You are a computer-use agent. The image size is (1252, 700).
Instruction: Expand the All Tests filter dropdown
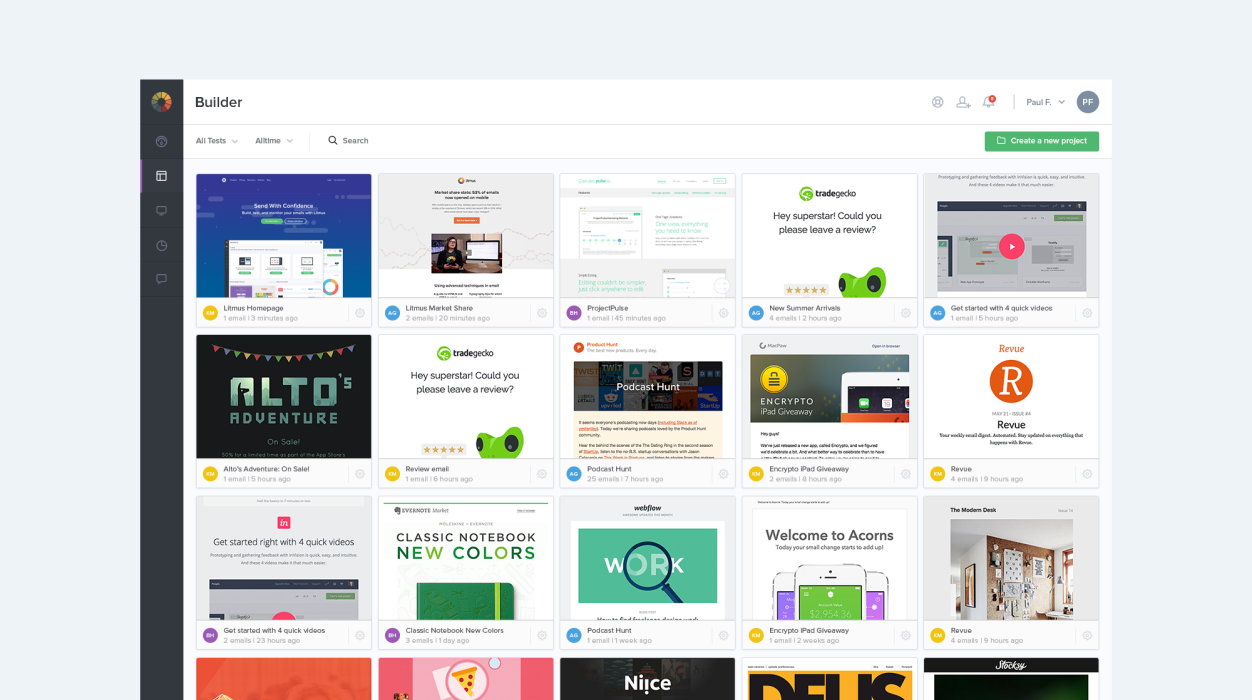coord(216,141)
